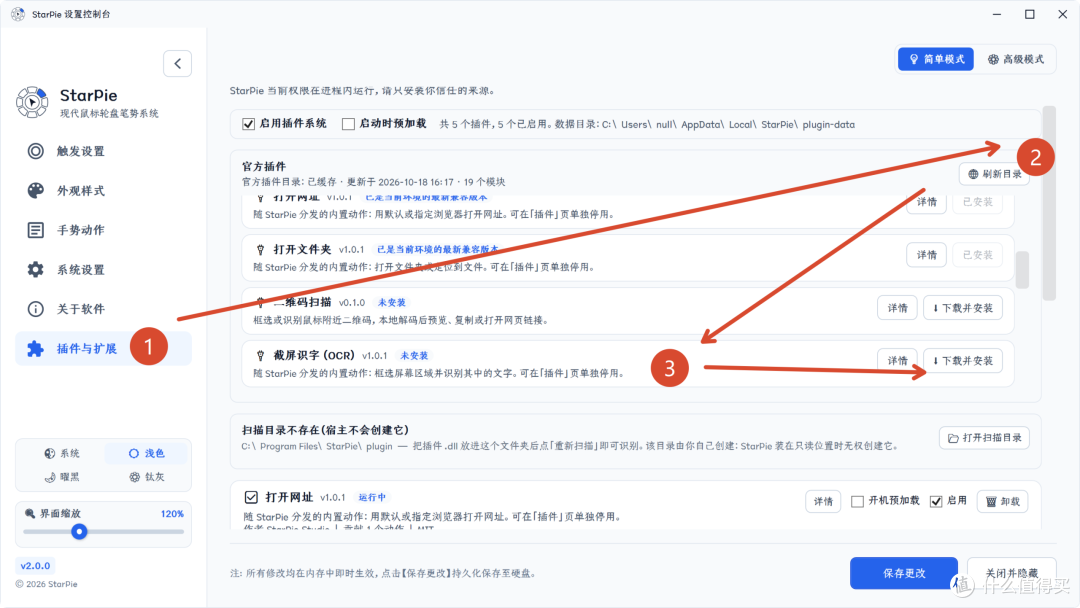Click the 保存更改 button
The image size is (1080, 608).
click(904, 573)
